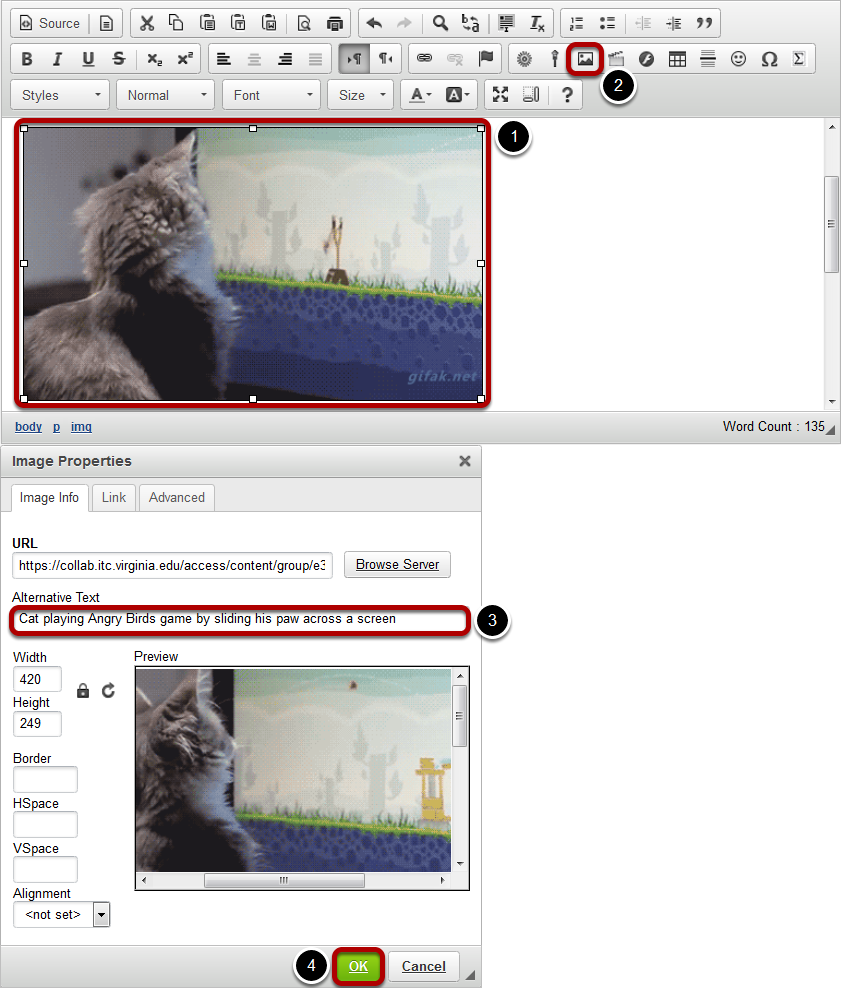The height and width of the screenshot is (988, 841).
Task: Click the Templates page icon
Action: pyautogui.click(x=106, y=23)
